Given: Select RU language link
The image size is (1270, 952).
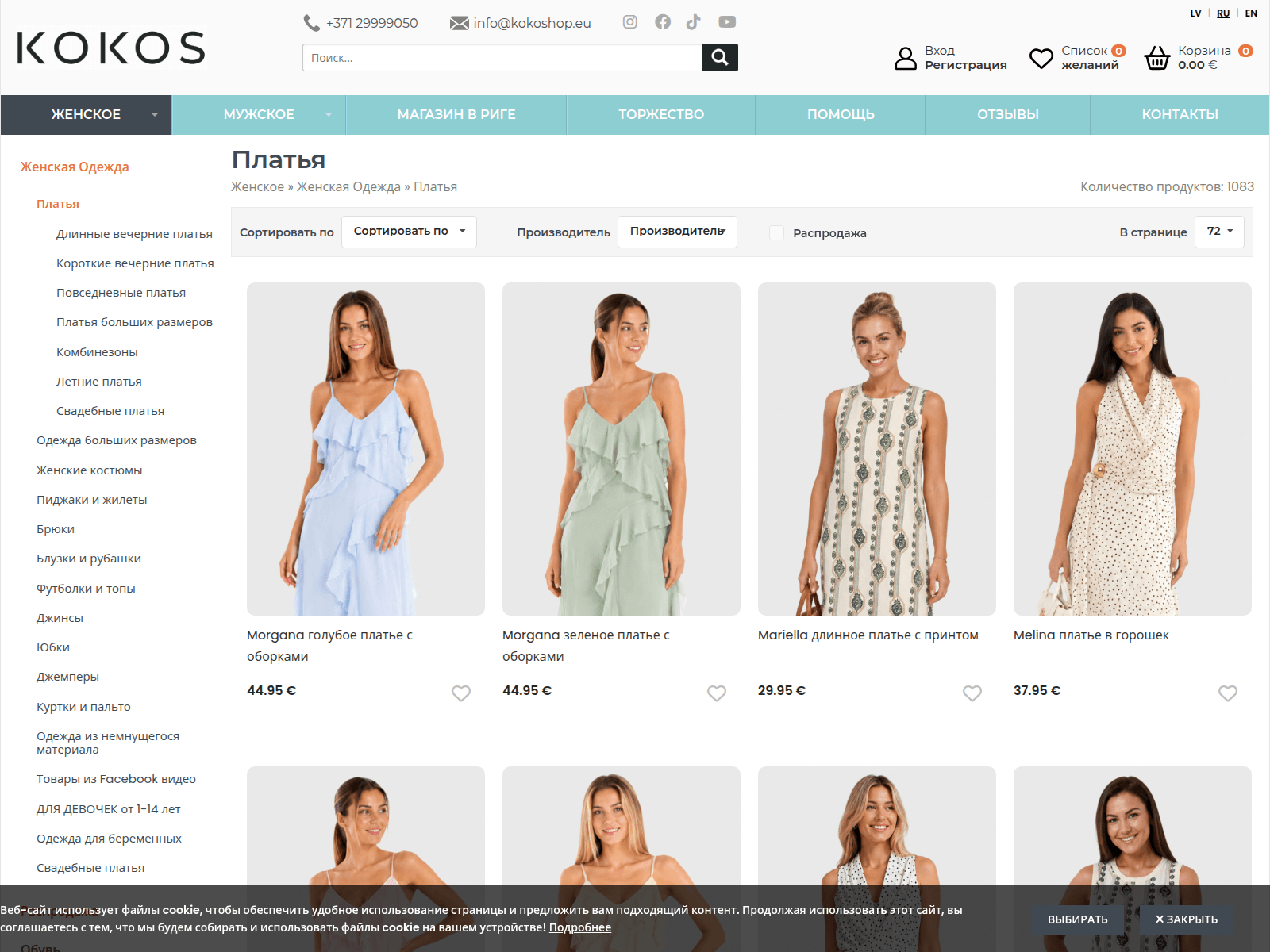Looking at the screenshot, I should (1223, 13).
